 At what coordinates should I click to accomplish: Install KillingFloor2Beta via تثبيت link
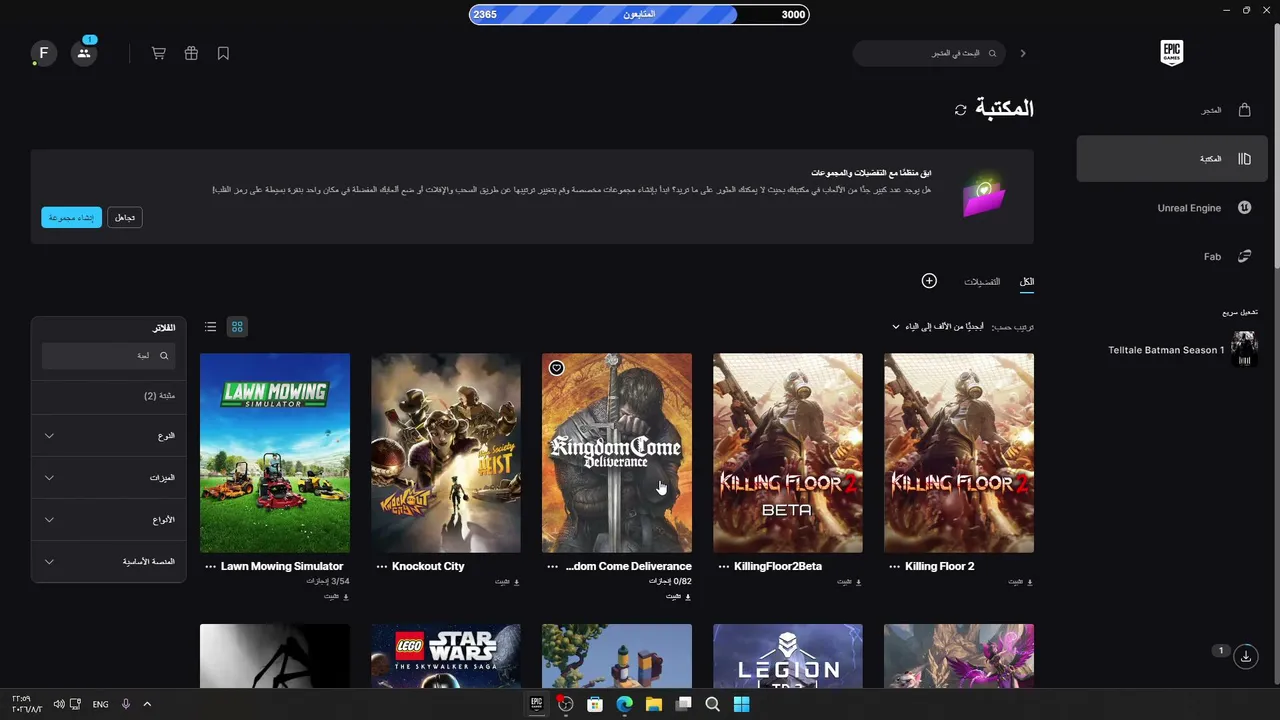(x=849, y=581)
